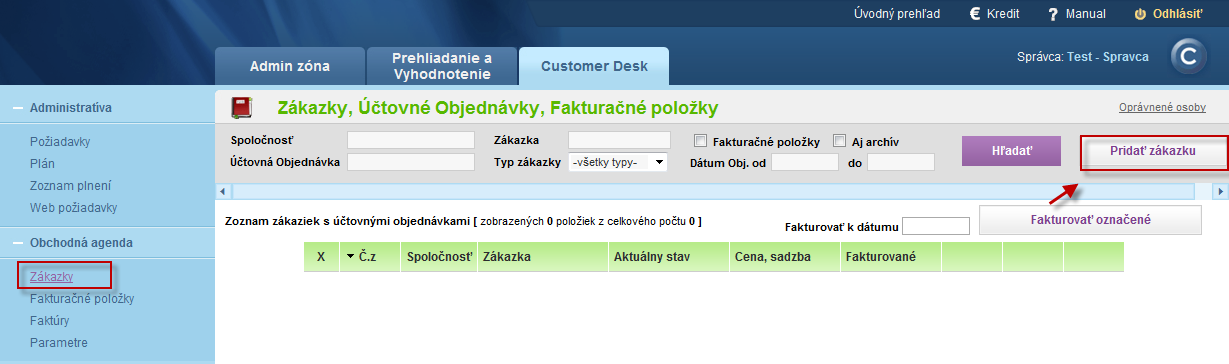This screenshot has height=364, width=1229.
Task: Click the X column header
Action: 321,257
